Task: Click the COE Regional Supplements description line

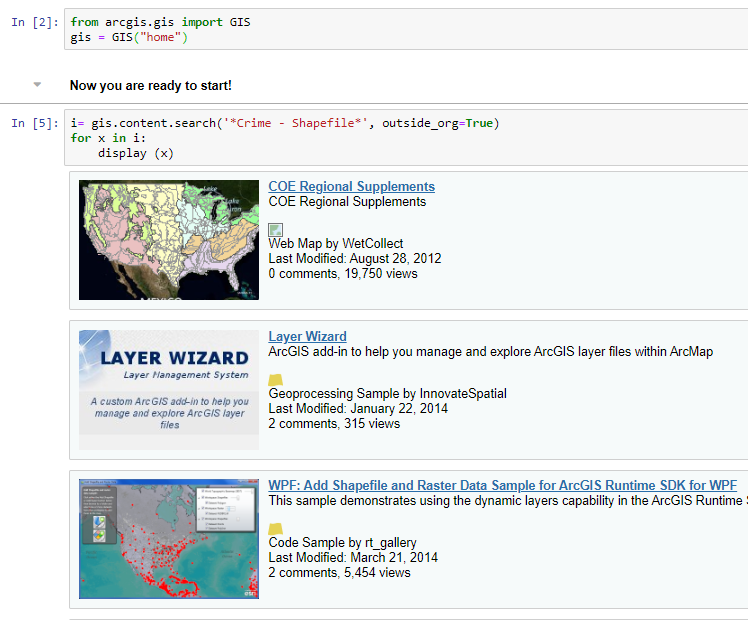Action: point(347,202)
